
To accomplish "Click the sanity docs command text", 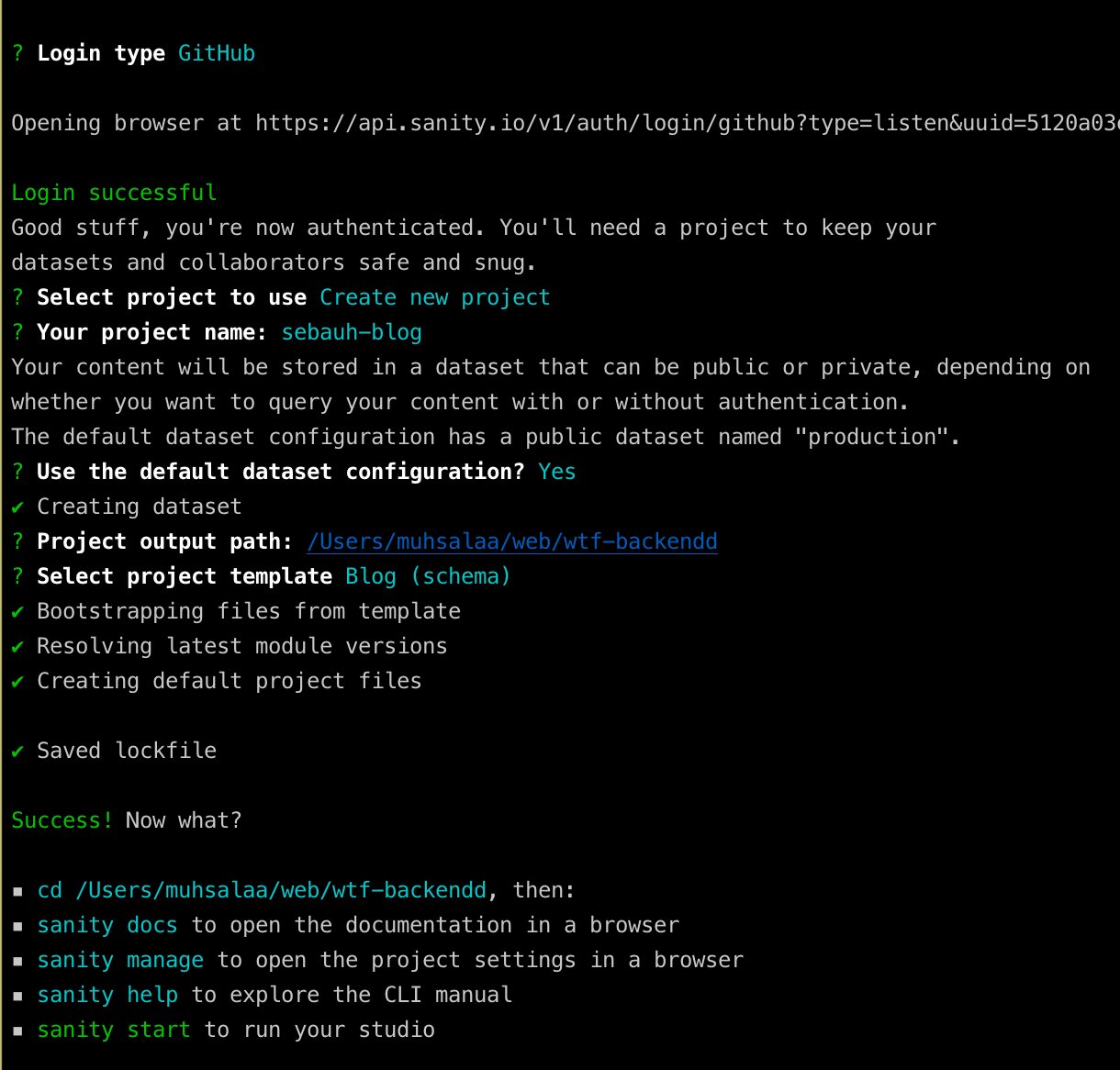I will (107, 925).
